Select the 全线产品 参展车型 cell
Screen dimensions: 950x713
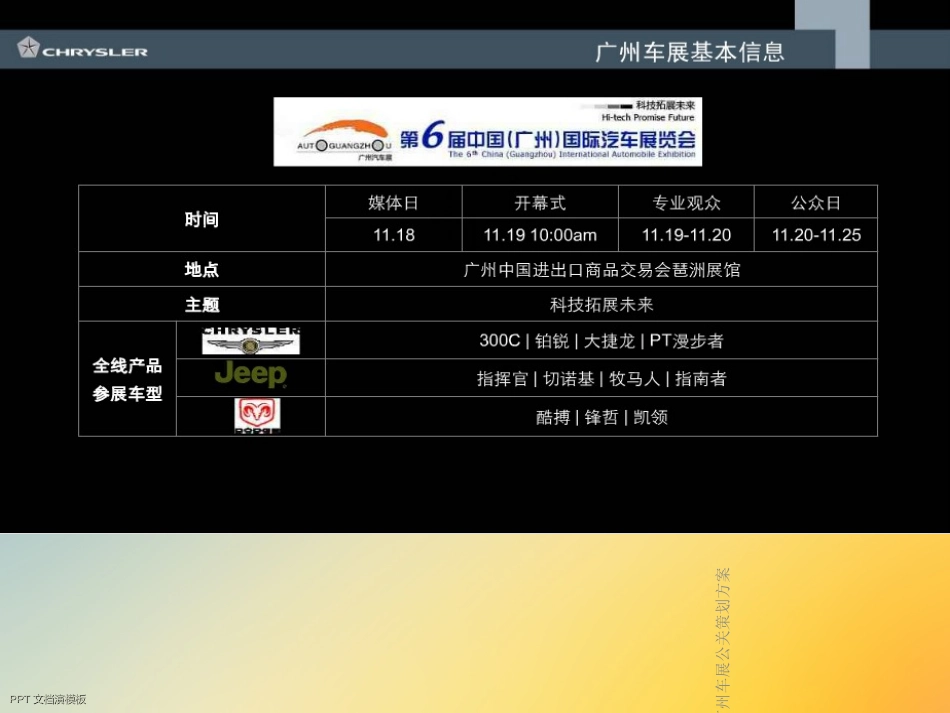coord(127,379)
